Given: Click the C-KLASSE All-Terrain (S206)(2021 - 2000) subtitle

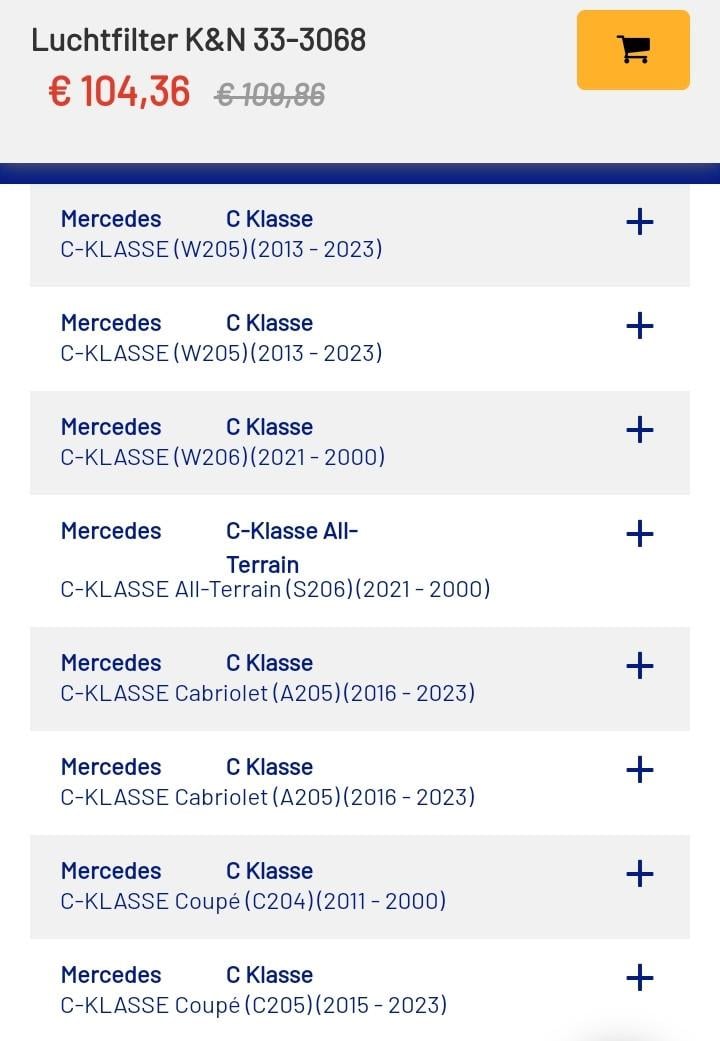Looking at the screenshot, I should [x=275, y=589].
